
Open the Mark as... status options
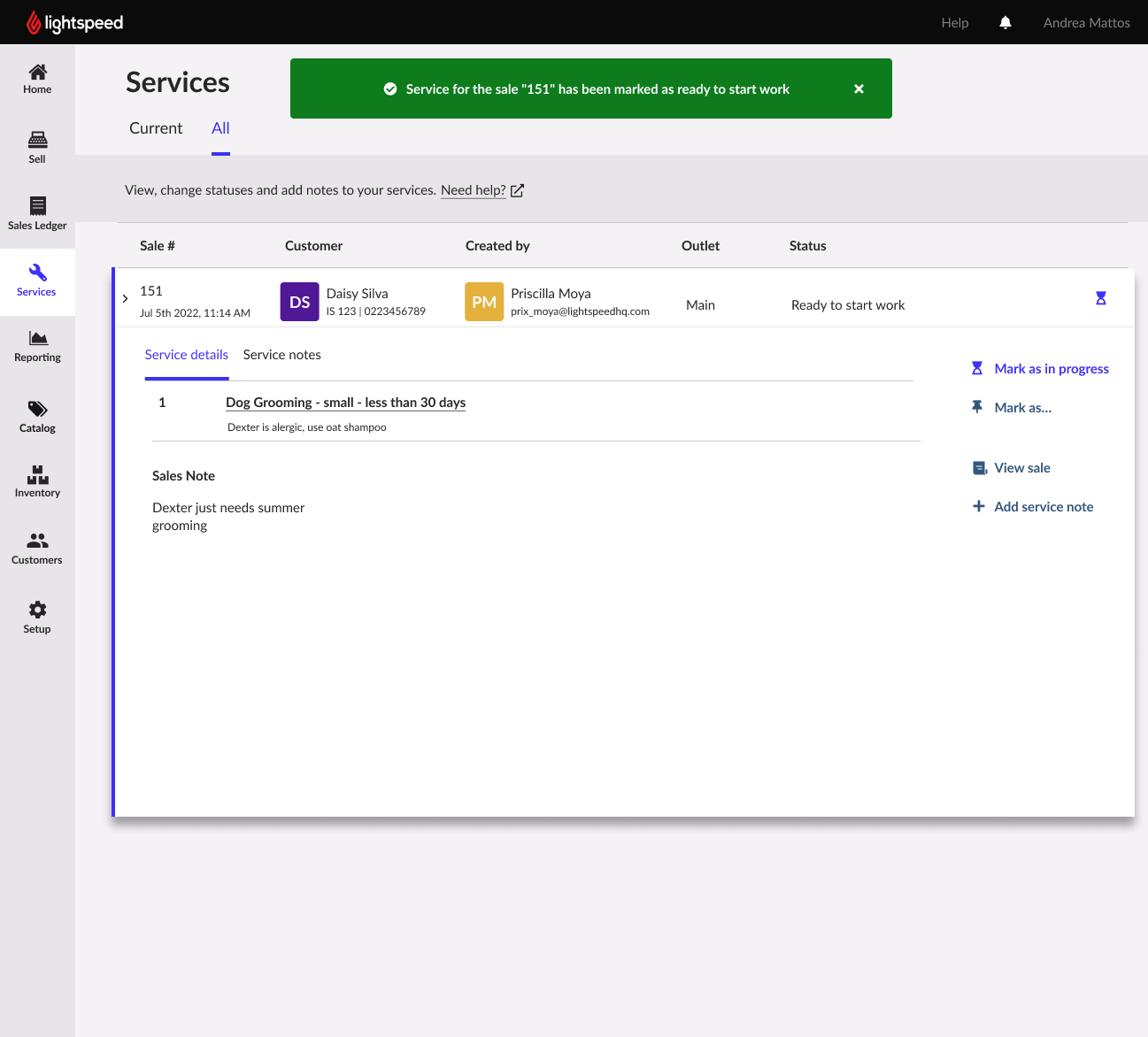pos(1022,408)
